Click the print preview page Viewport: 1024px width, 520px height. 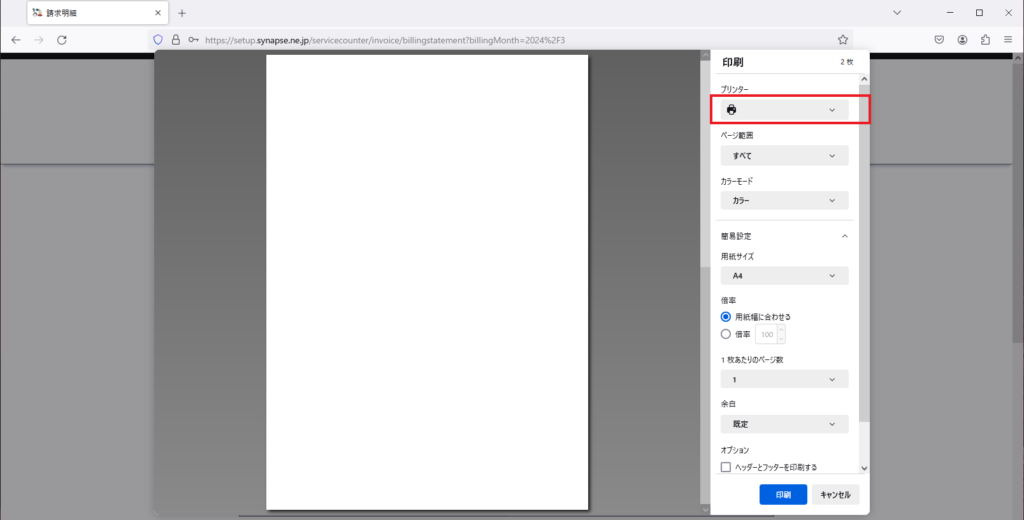427,282
